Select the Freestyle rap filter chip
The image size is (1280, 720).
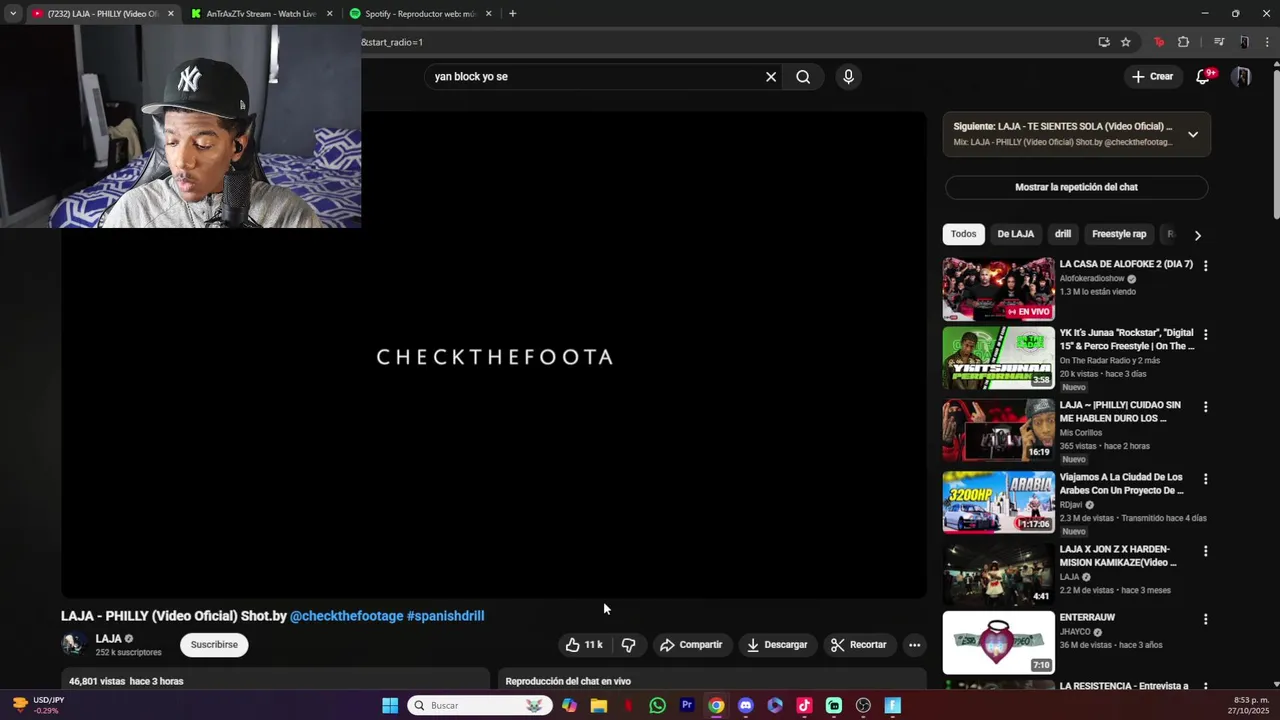[x=1119, y=234]
